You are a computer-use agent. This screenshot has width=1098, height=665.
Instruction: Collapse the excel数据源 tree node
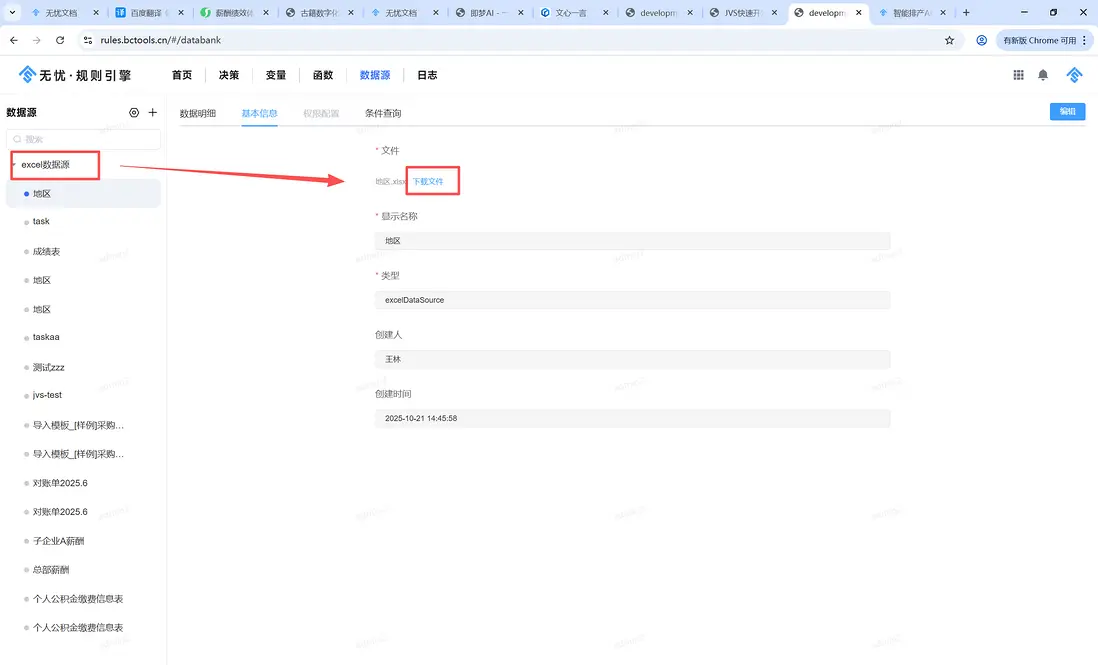pos(15,164)
